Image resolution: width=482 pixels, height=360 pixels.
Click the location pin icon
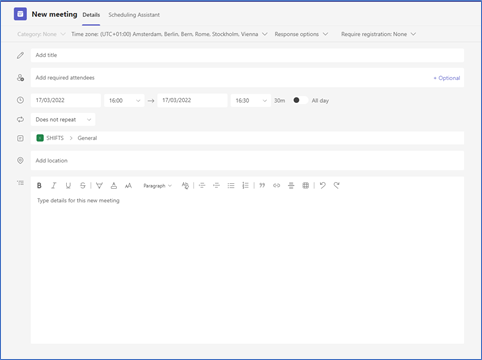click(20, 161)
